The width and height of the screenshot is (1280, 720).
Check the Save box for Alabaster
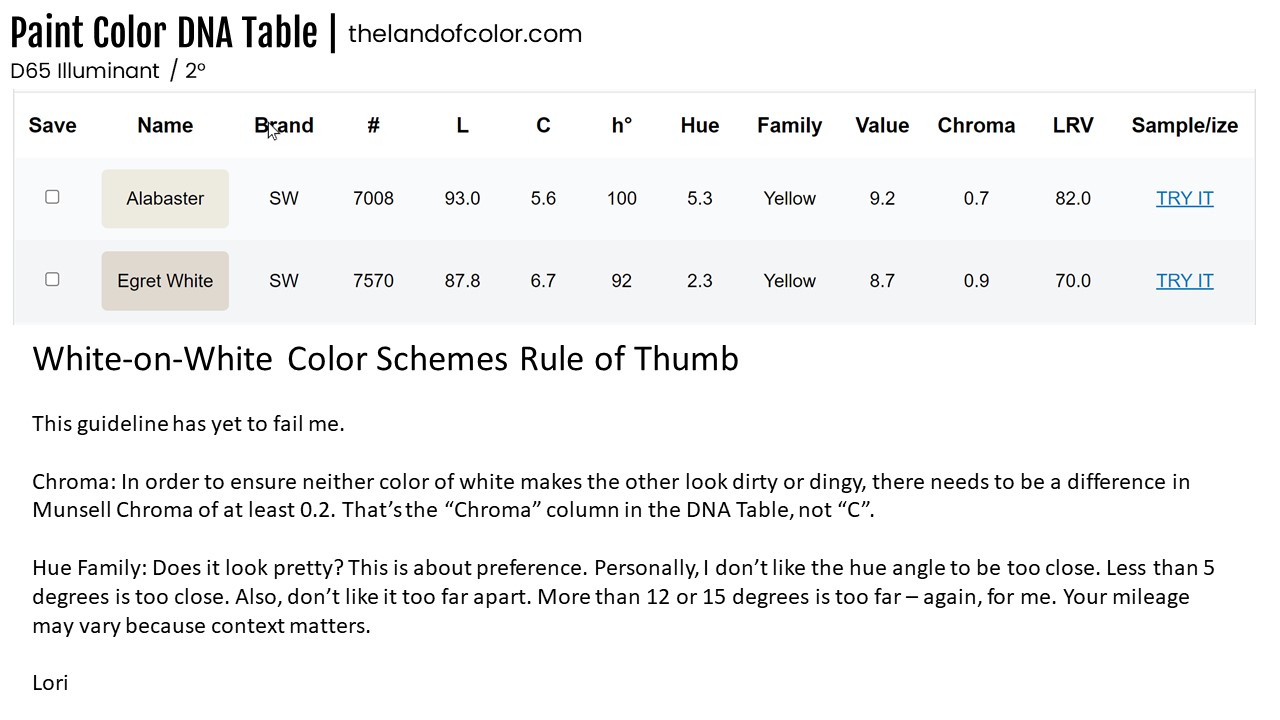[x=52, y=197]
